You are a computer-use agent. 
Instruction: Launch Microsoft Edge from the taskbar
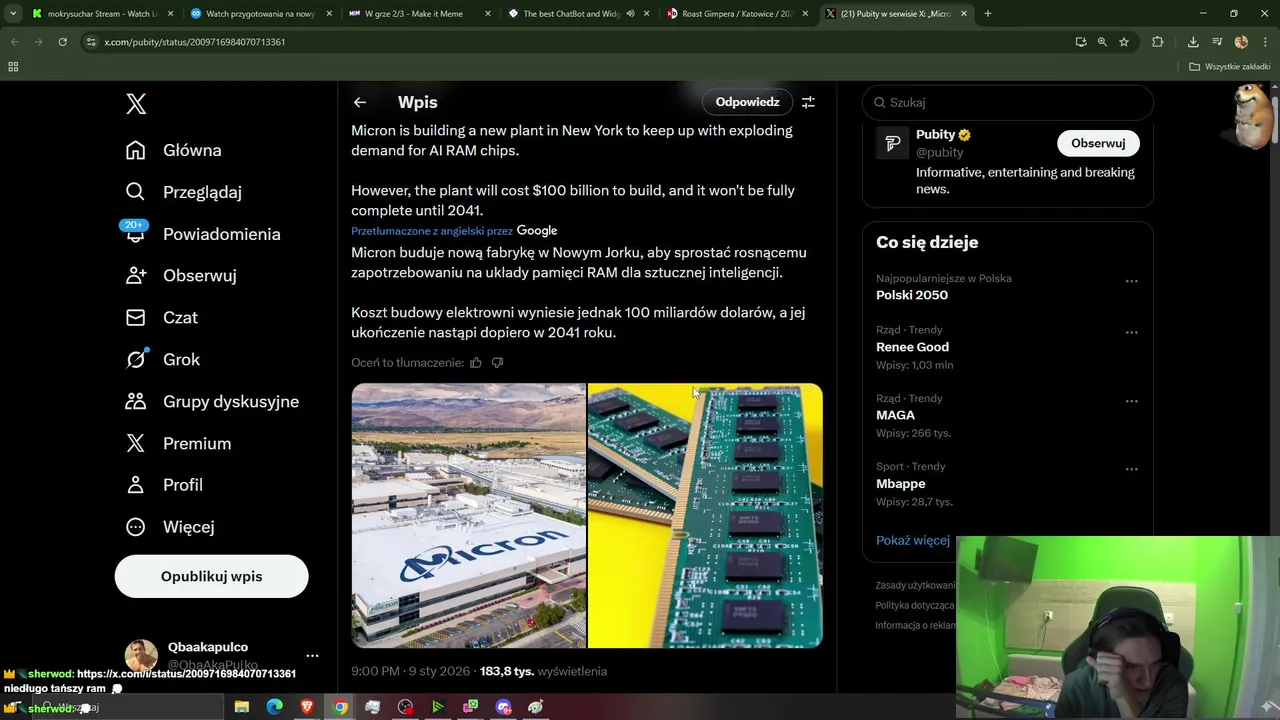click(274, 707)
